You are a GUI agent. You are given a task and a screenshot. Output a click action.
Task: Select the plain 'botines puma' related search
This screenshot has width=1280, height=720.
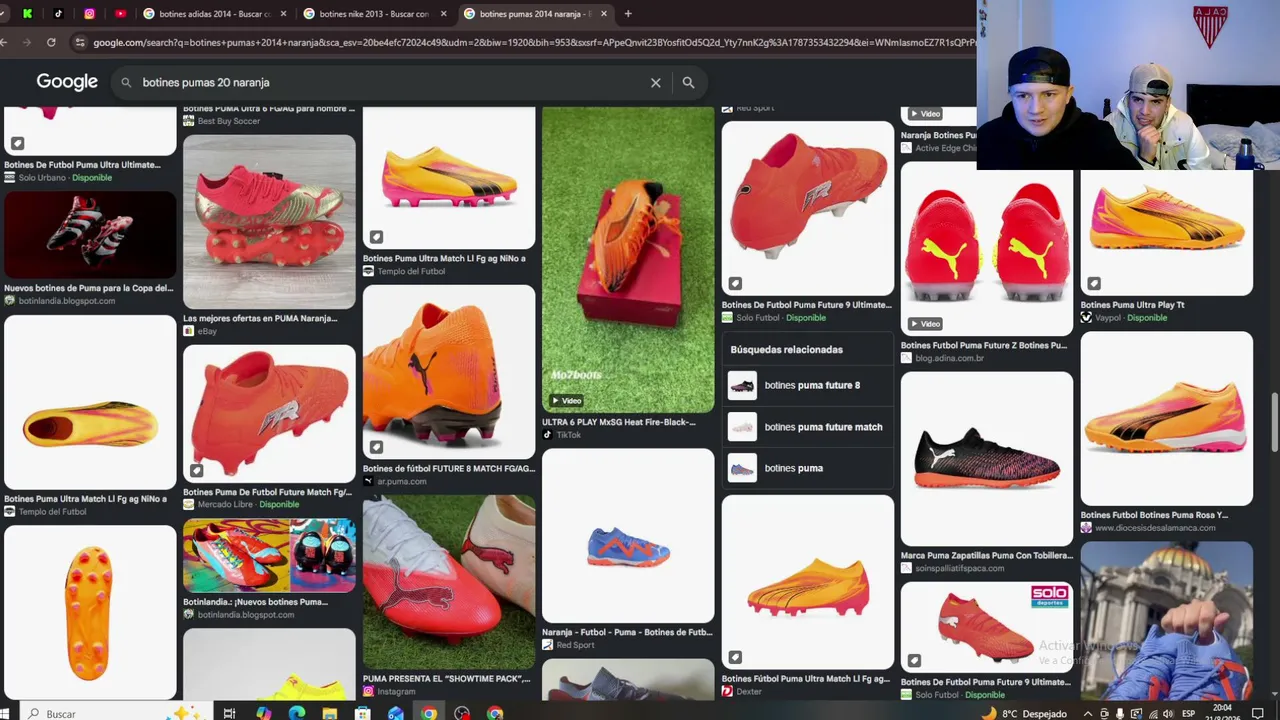[807, 468]
